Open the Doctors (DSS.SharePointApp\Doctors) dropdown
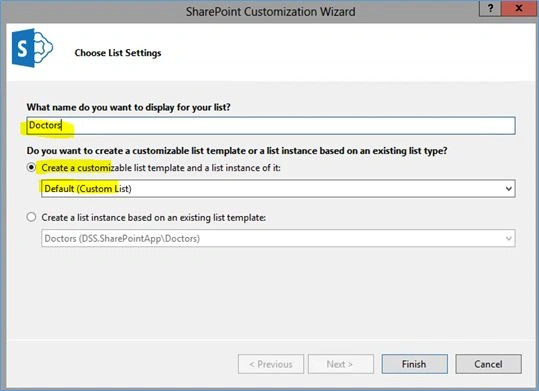The height and width of the screenshot is (391, 539). click(x=278, y=238)
